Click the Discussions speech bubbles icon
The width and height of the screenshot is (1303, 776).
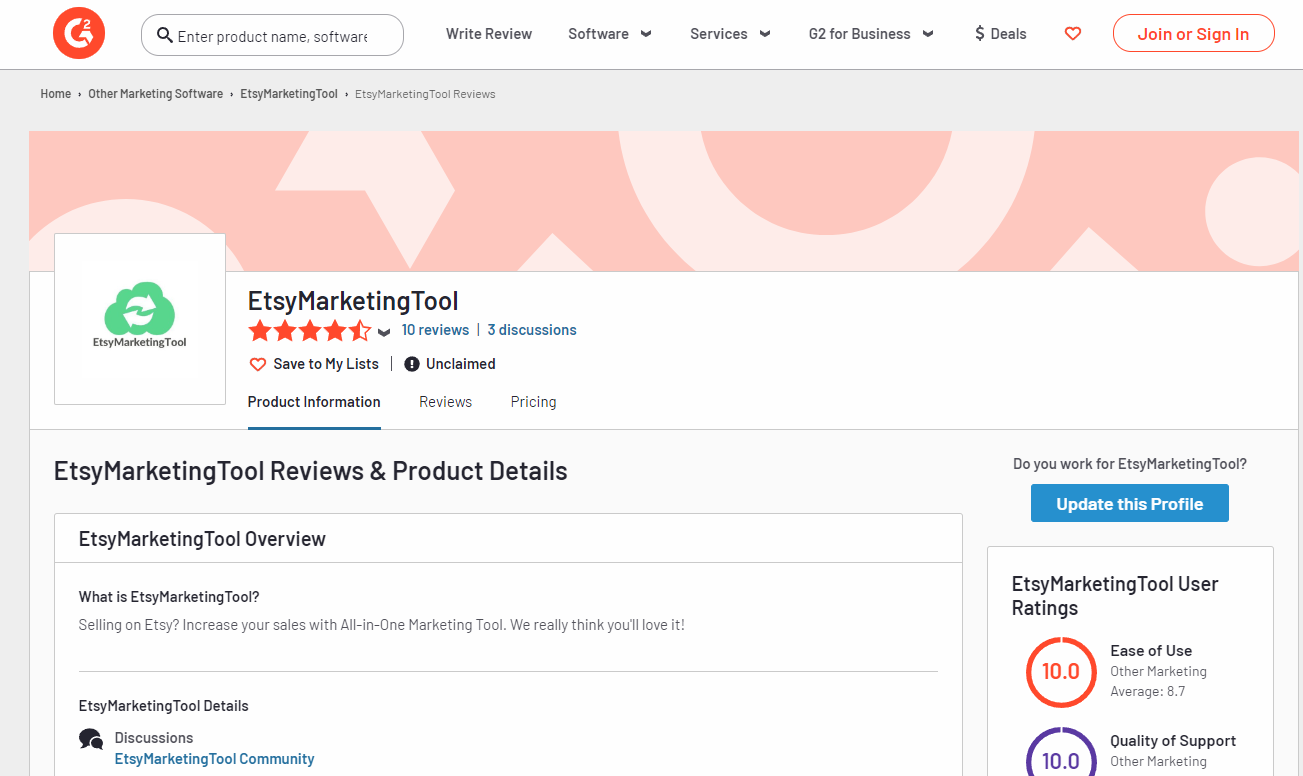pyautogui.click(x=91, y=739)
